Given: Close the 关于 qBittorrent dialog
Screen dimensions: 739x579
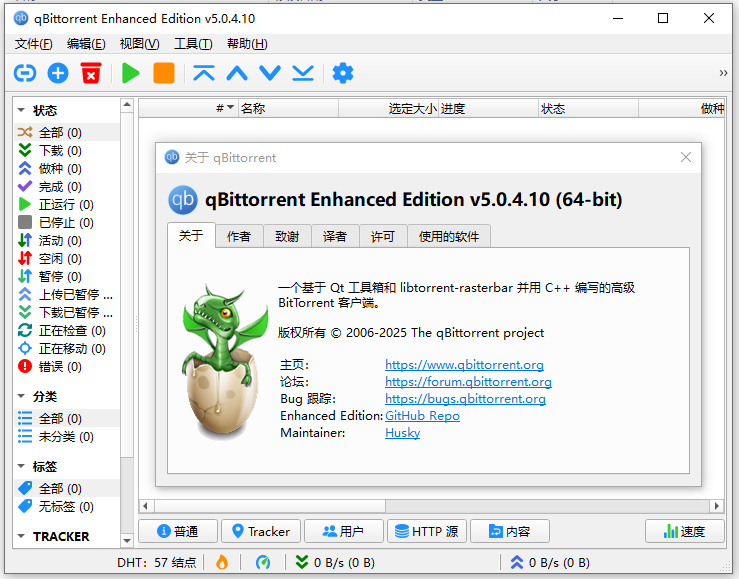Looking at the screenshot, I should click(x=686, y=157).
